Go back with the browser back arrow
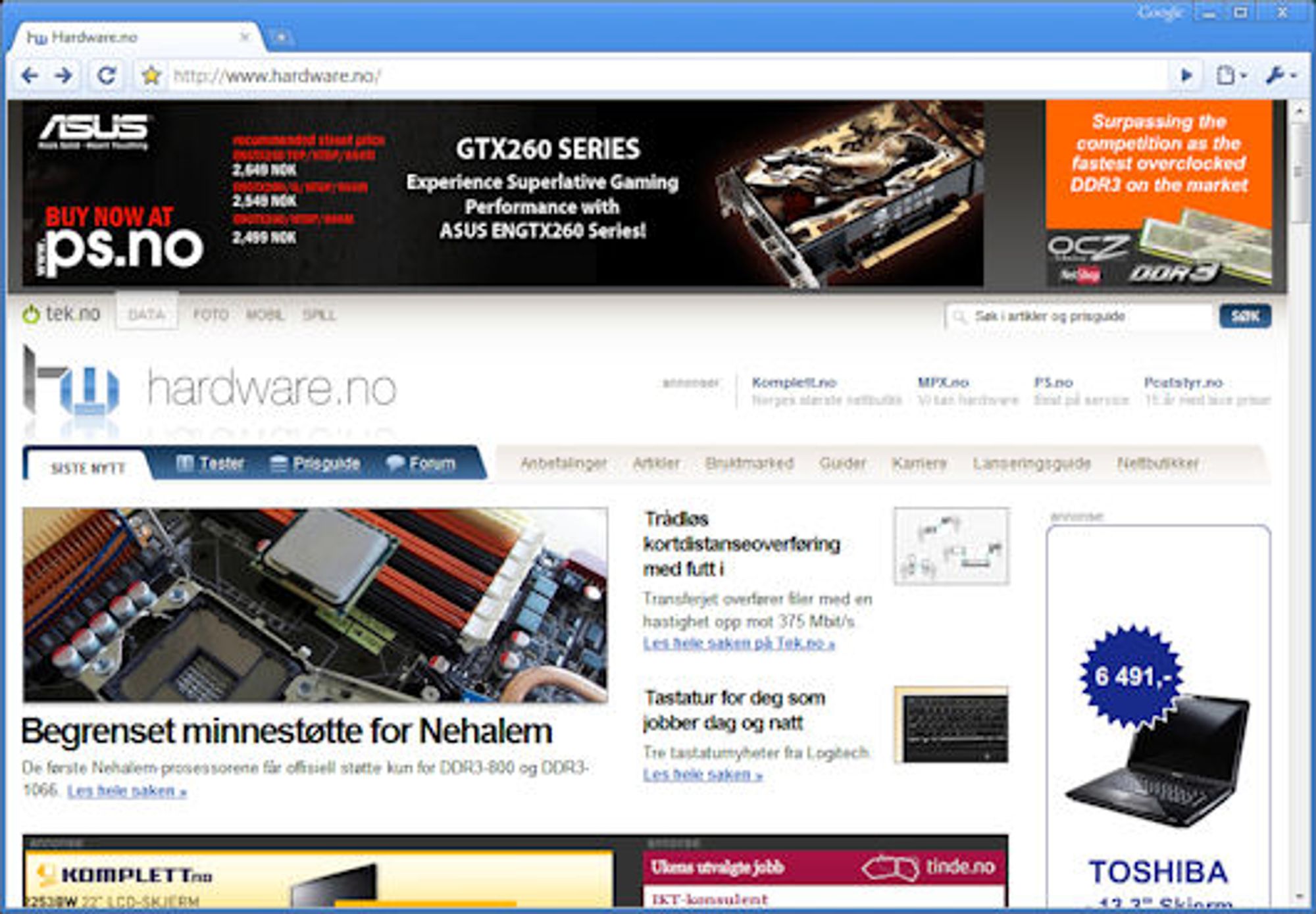 (30, 76)
